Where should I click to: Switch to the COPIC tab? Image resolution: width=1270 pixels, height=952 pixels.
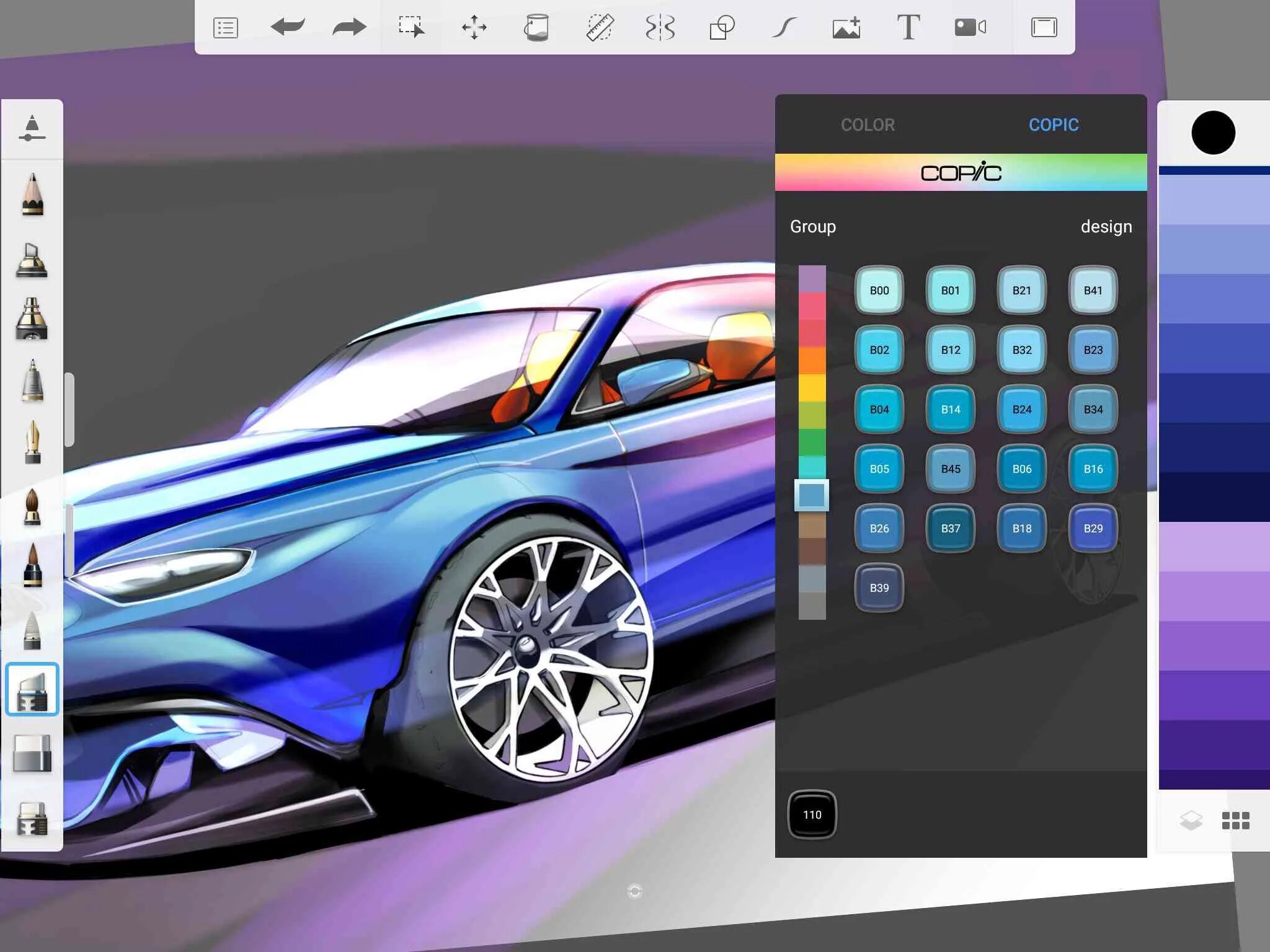1054,125
